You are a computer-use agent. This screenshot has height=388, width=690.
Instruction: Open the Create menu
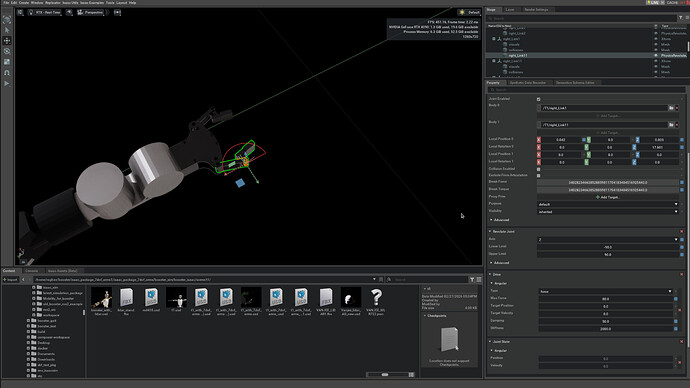[24, 3]
